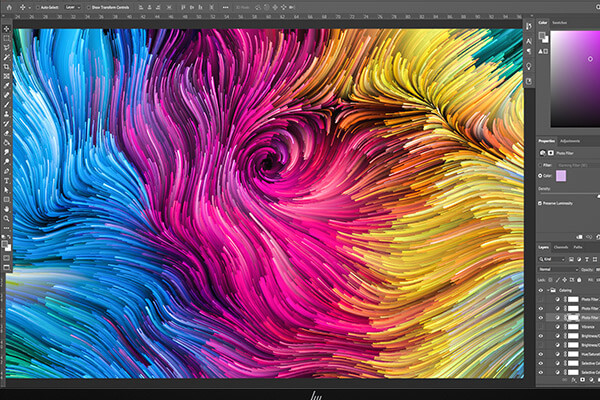Select the Paint Bucket tool
Viewport: 600px width, 400px height.
[x=7, y=142]
